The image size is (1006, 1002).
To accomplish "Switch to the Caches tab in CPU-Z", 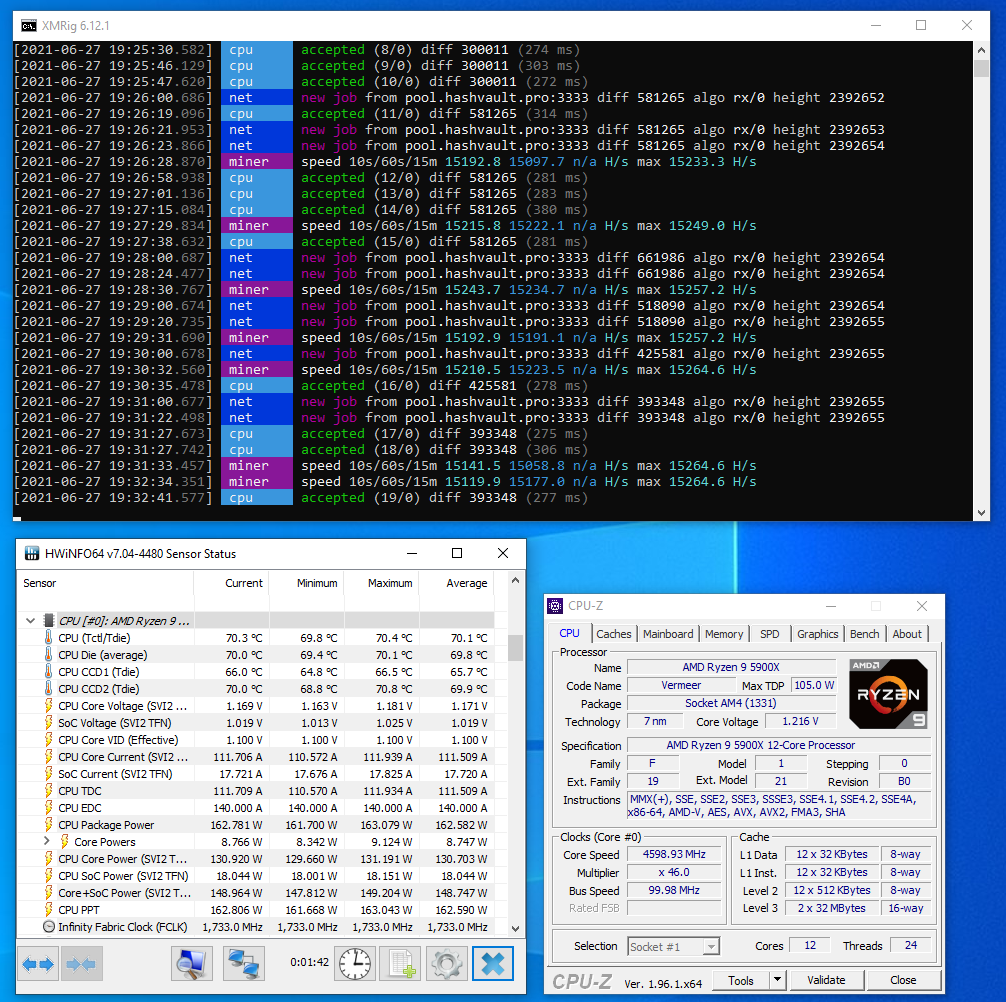I will 613,634.
